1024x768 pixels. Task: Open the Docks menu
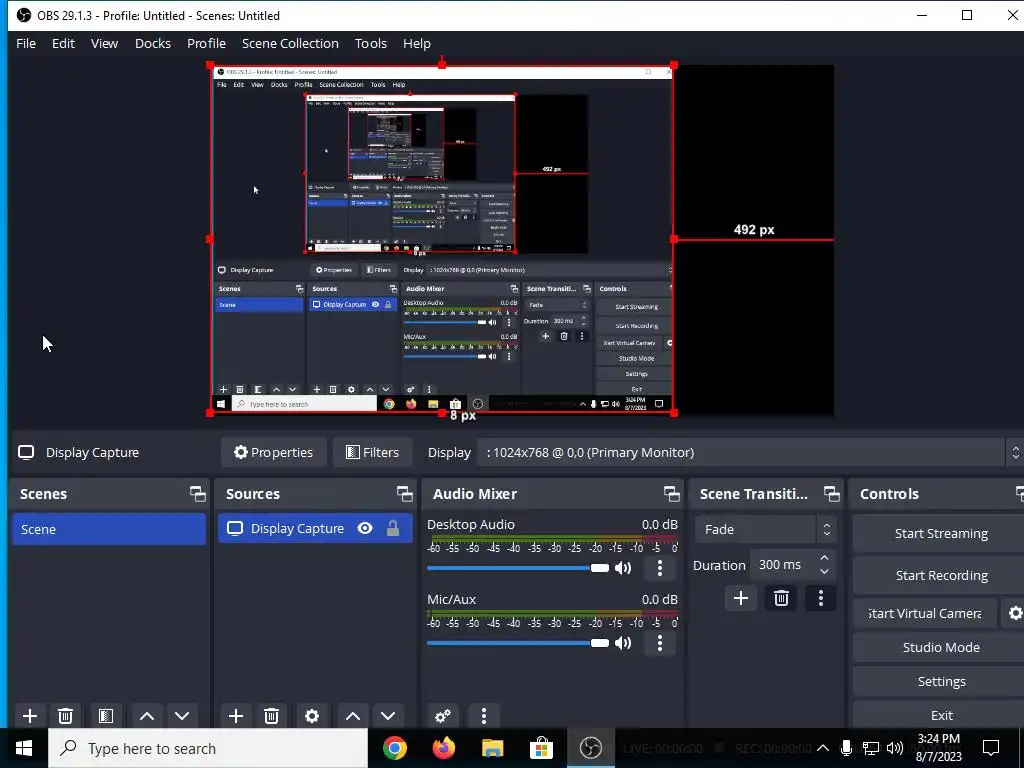(153, 43)
